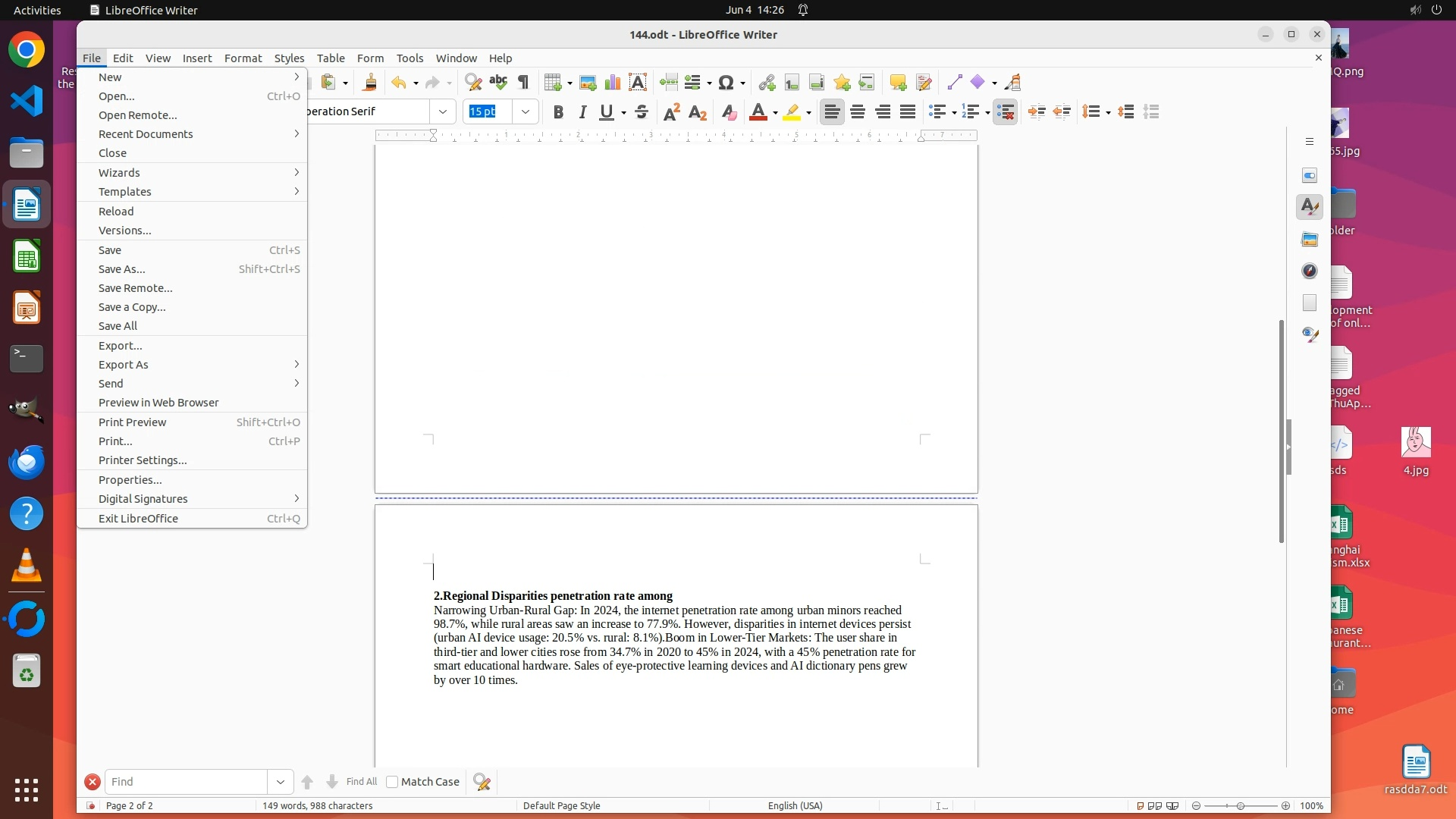Choose Print Preview in File menu
Screen dimensions: 1456x819
click(x=133, y=422)
